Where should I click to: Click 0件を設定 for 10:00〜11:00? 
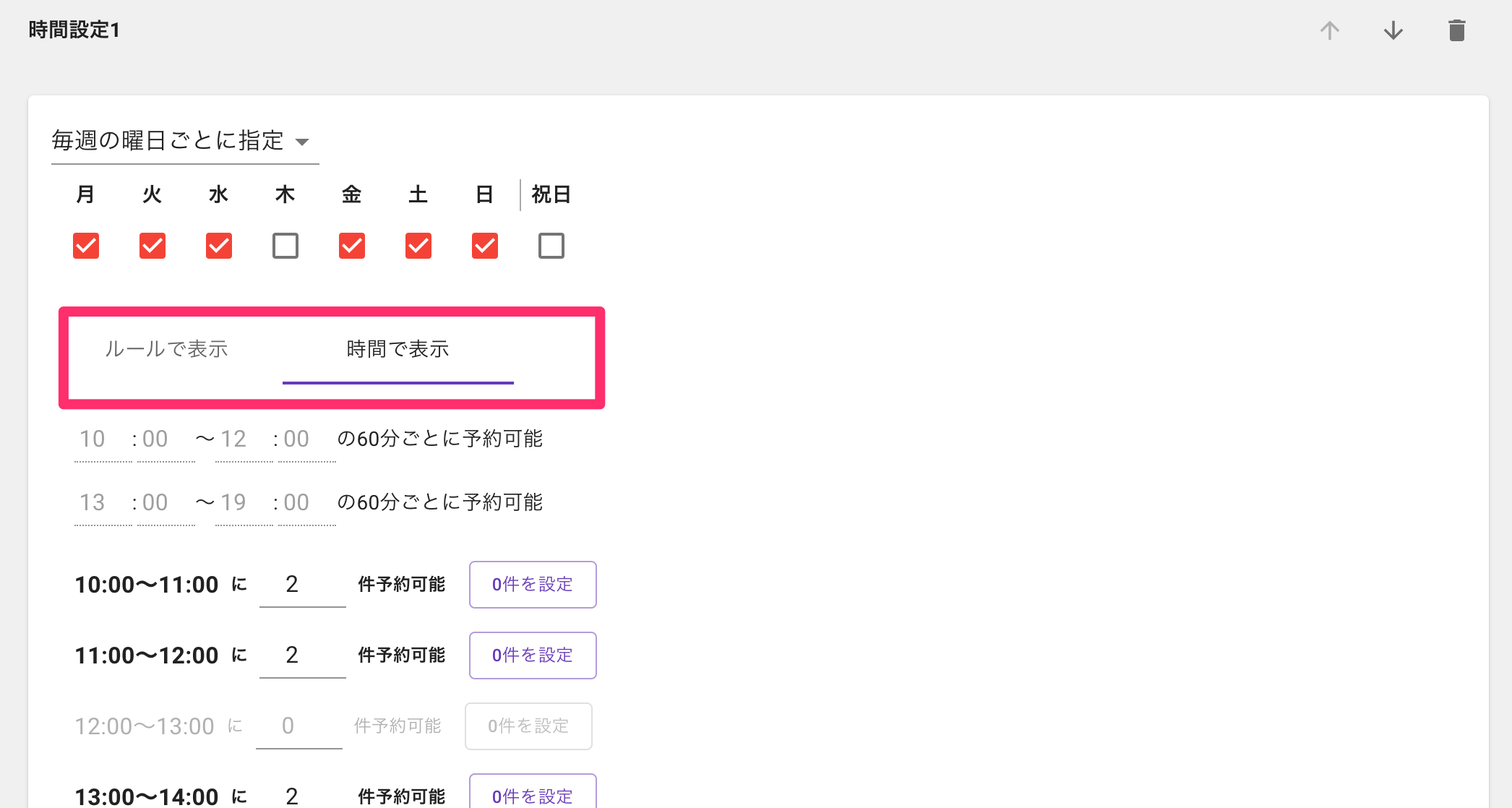(x=533, y=584)
